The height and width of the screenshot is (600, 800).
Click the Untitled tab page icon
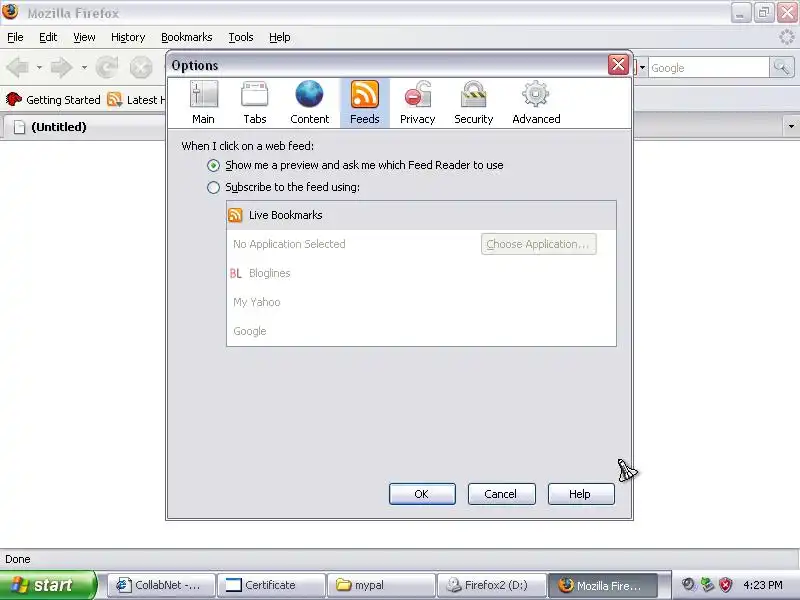pos(19,127)
